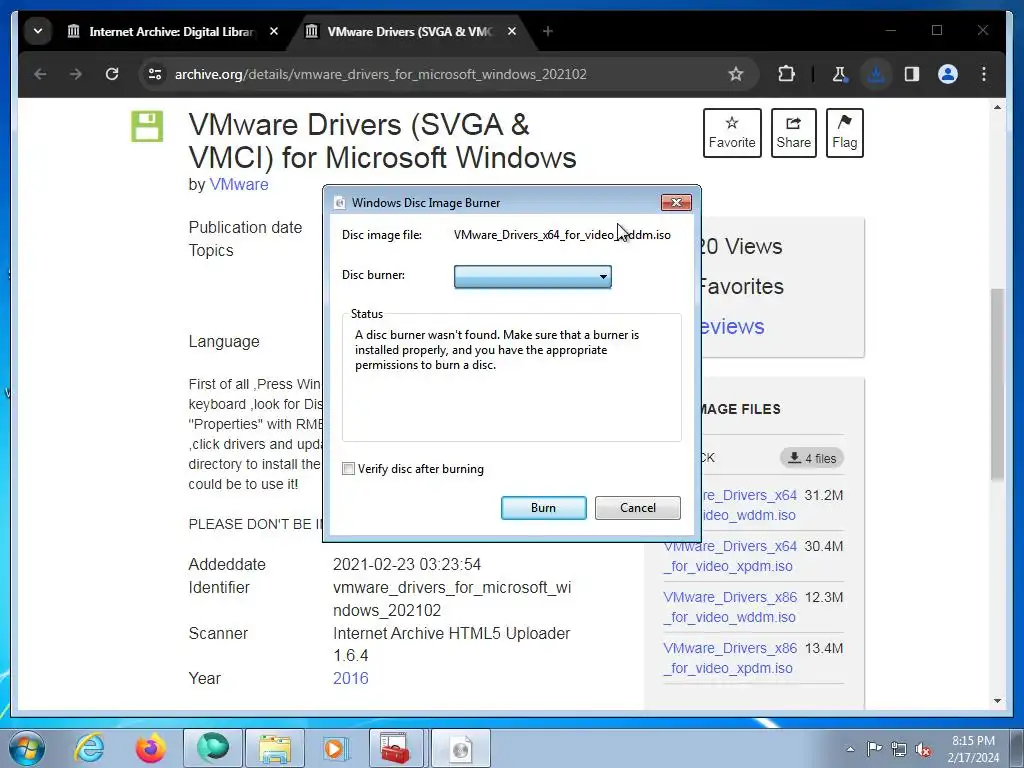Viewport: 1024px width, 768px height.
Task: Open the red toolbox taskbar icon
Action: point(396,748)
